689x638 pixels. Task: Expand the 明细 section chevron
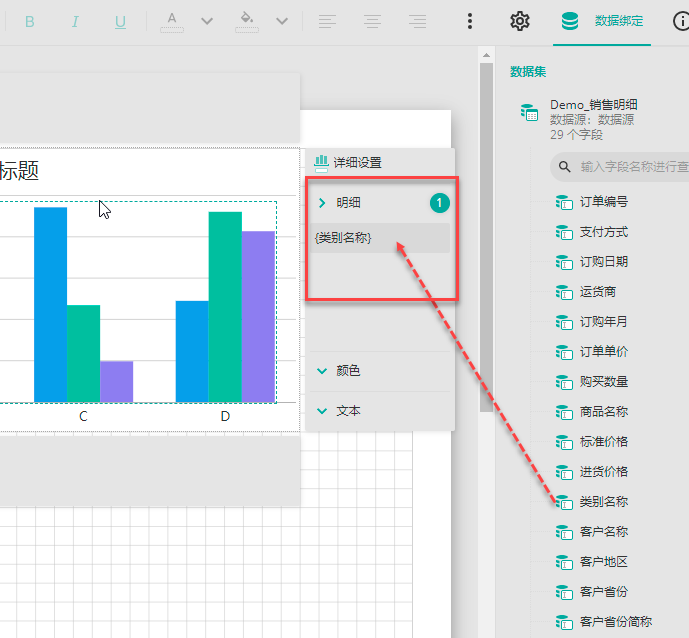[x=322, y=203]
